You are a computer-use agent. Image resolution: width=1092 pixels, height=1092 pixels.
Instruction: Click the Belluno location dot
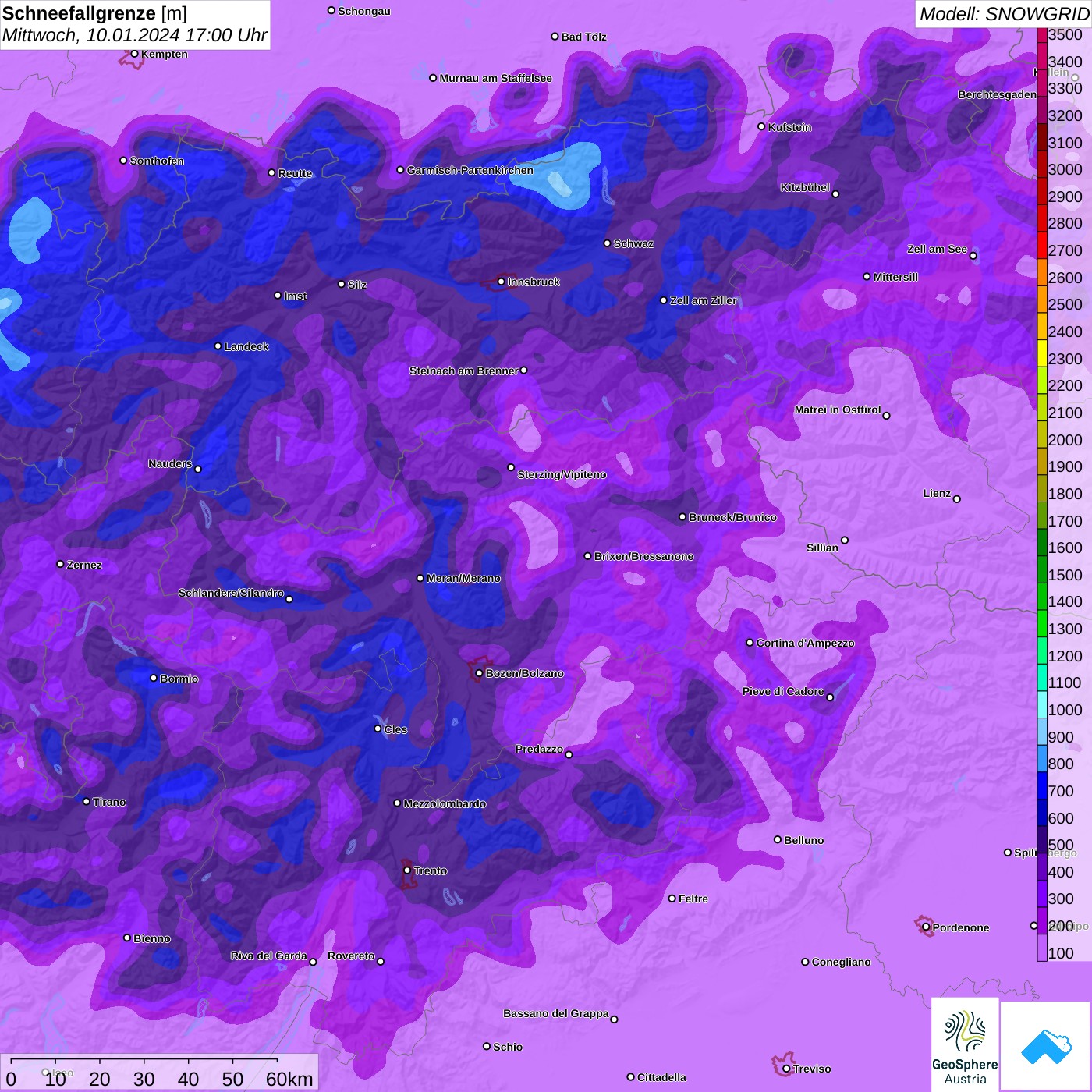click(x=777, y=839)
